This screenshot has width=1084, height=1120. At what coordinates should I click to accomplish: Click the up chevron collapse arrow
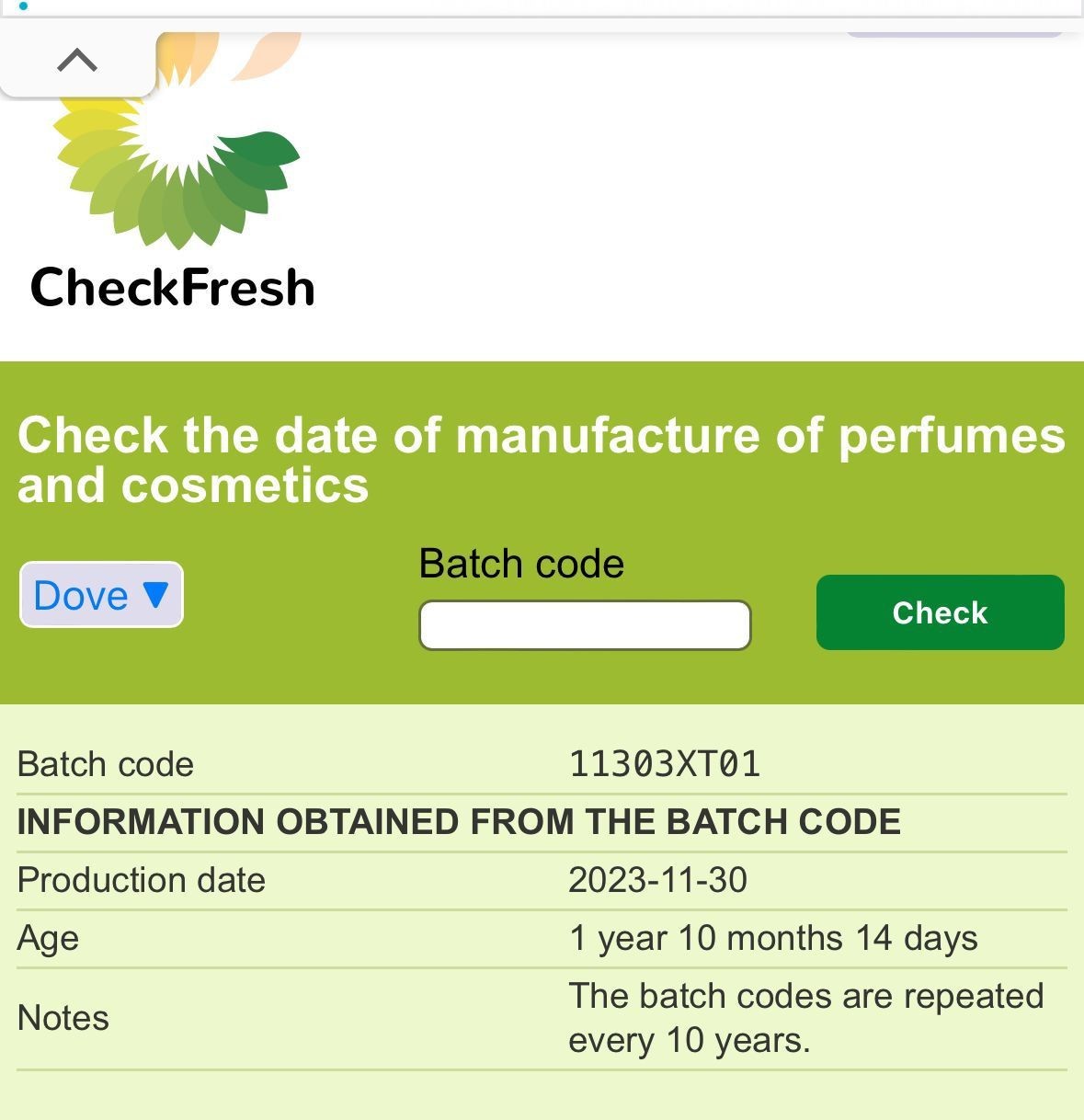[x=77, y=61]
